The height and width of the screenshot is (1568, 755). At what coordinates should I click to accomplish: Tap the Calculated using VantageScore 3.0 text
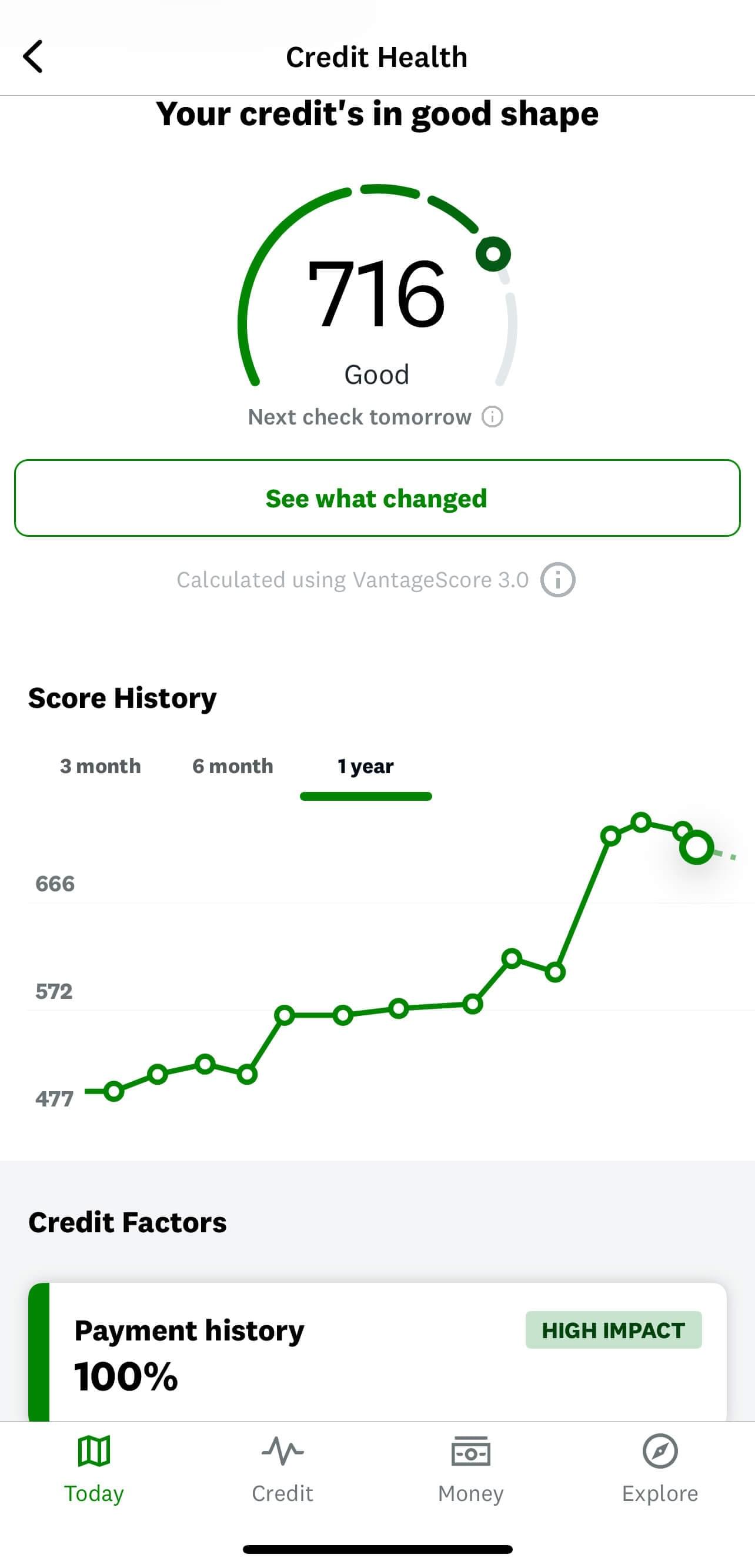[x=353, y=580]
